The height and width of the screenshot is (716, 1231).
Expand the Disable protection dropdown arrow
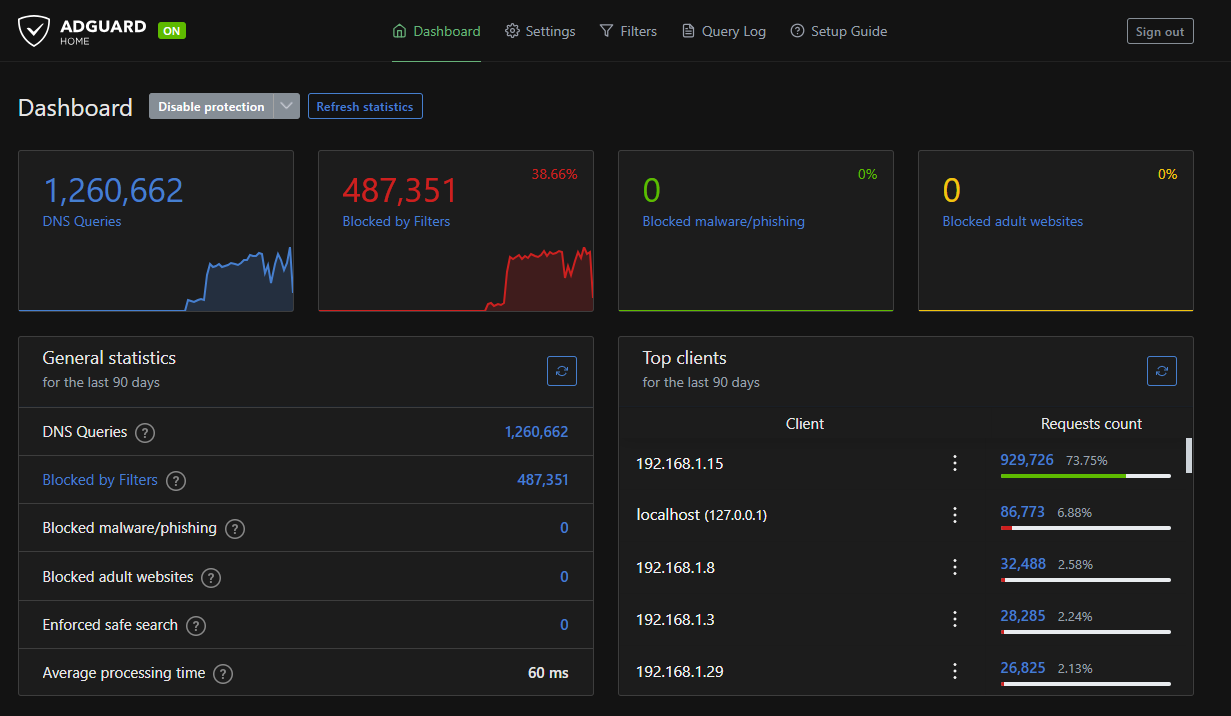pyautogui.click(x=287, y=107)
